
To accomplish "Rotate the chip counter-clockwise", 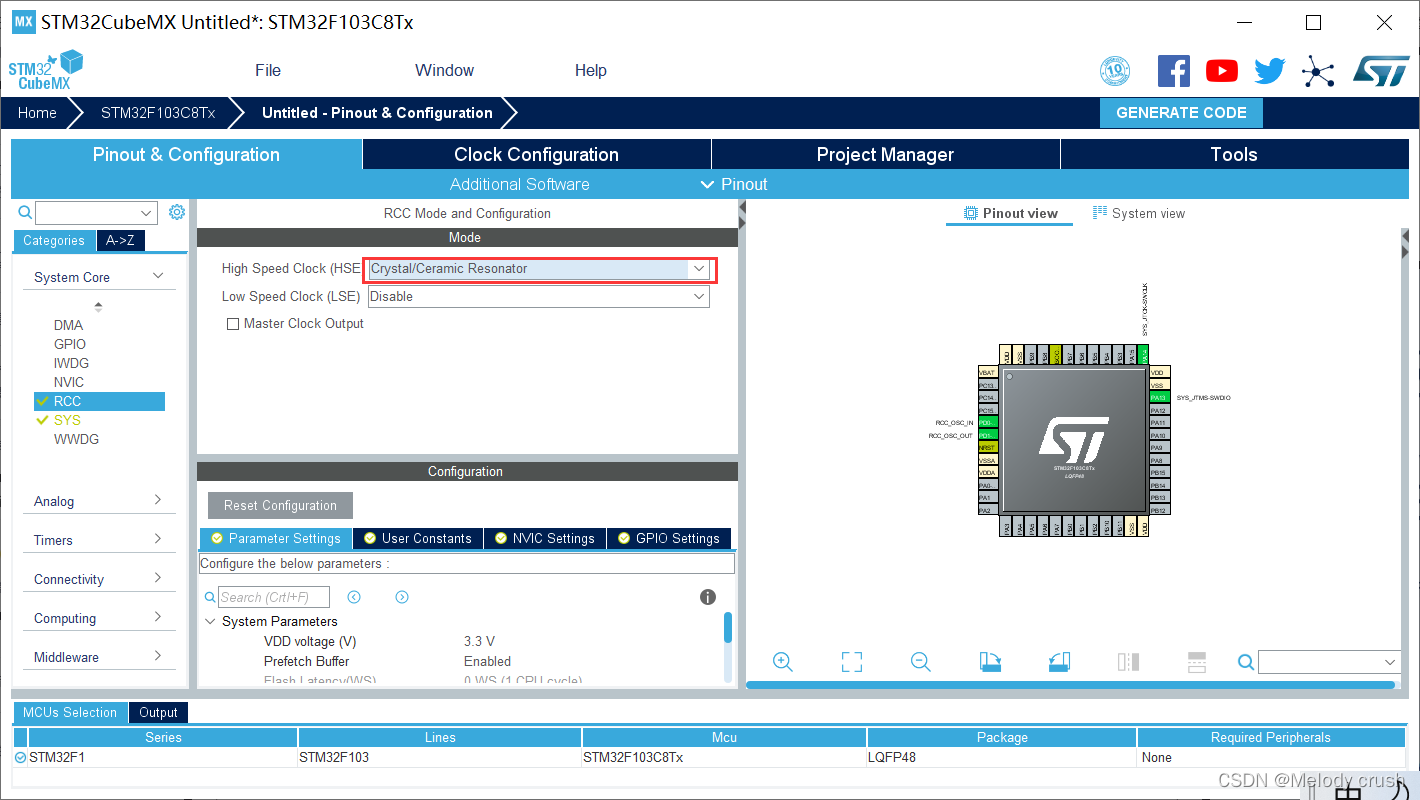I will (x=1059, y=662).
